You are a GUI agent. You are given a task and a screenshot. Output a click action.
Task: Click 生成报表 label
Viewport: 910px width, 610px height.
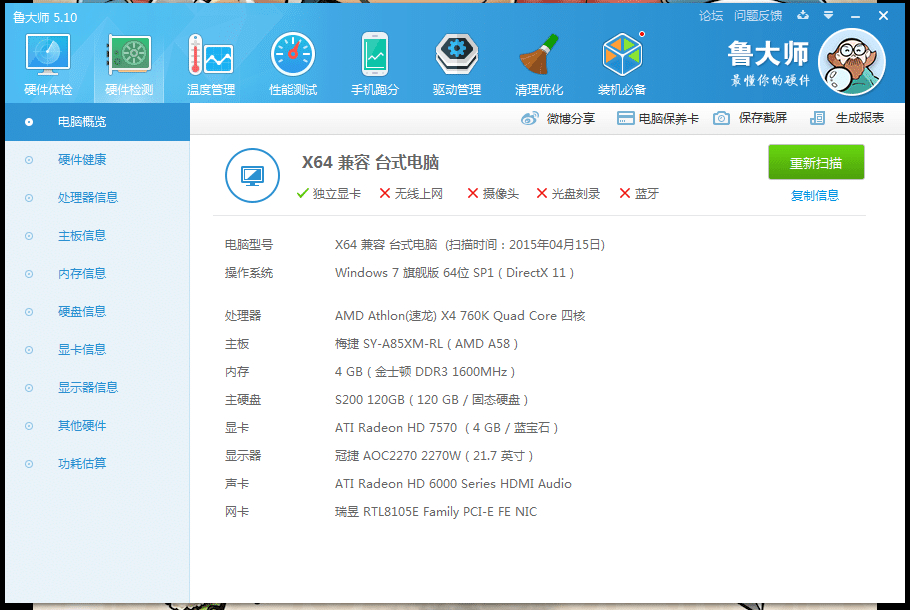click(x=860, y=118)
